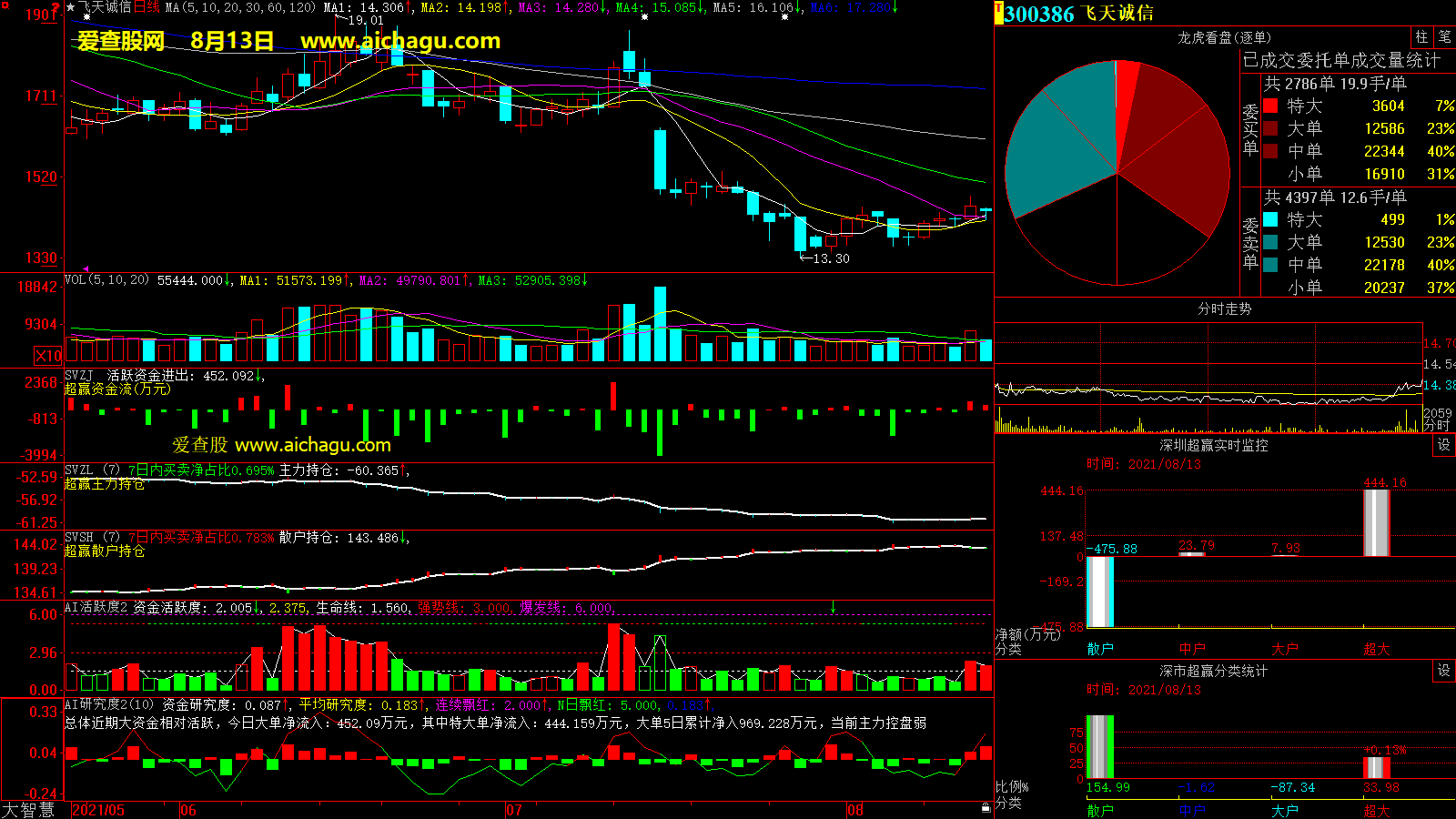Image resolution: width=1456 pixels, height=819 pixels.
Task: Click the magenta arrow marker above VOL label
Action: tap(86, 269)
